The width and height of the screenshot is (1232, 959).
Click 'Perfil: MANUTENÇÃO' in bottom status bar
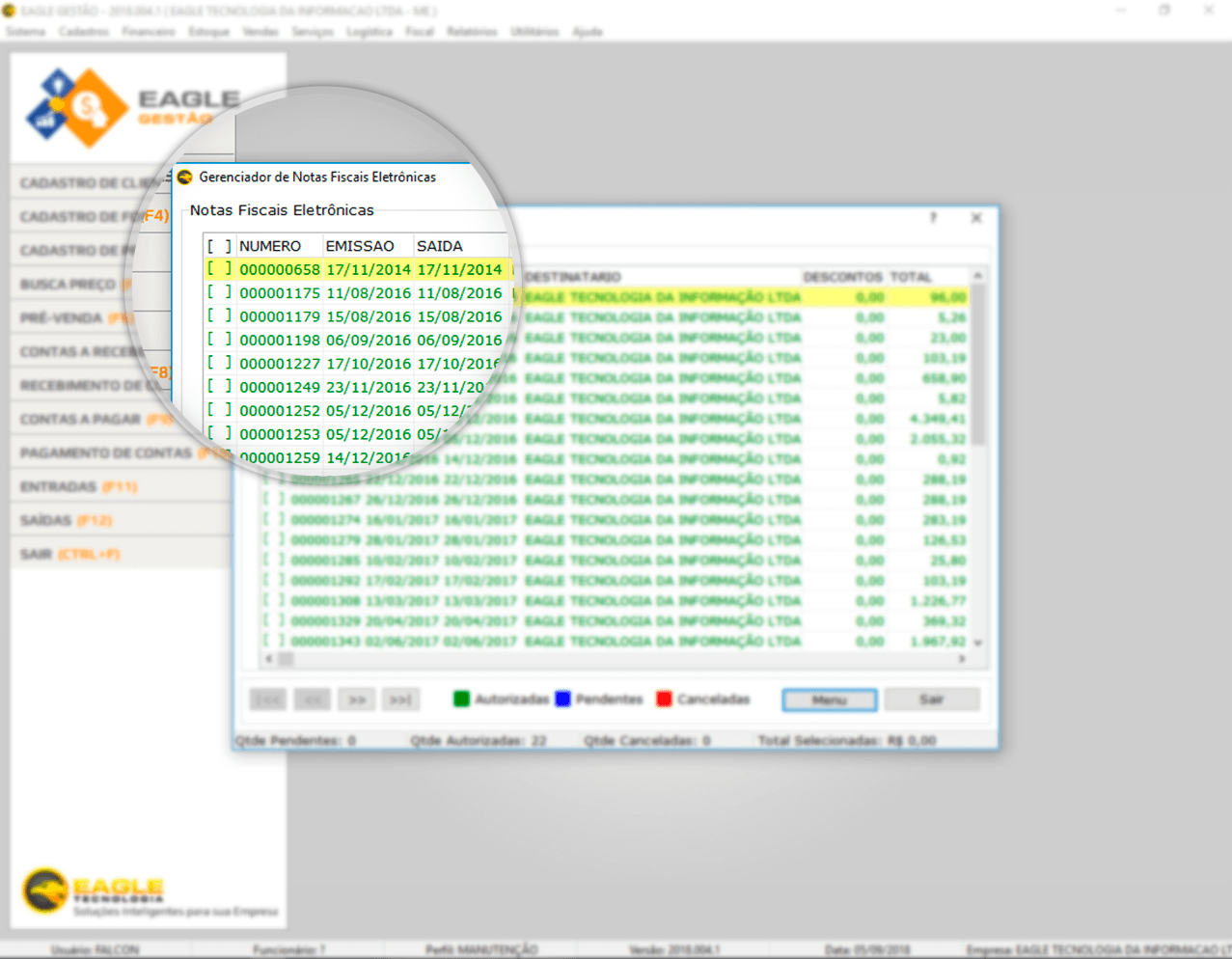[x=481, y=950]
